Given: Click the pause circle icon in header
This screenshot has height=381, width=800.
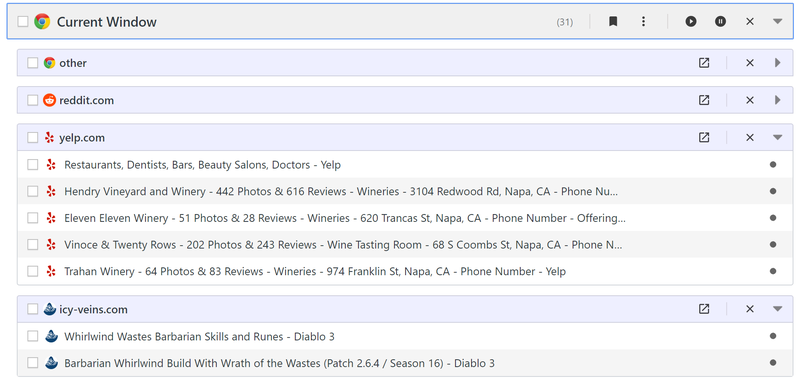Looking at the screenshot, I should (720, 21).
